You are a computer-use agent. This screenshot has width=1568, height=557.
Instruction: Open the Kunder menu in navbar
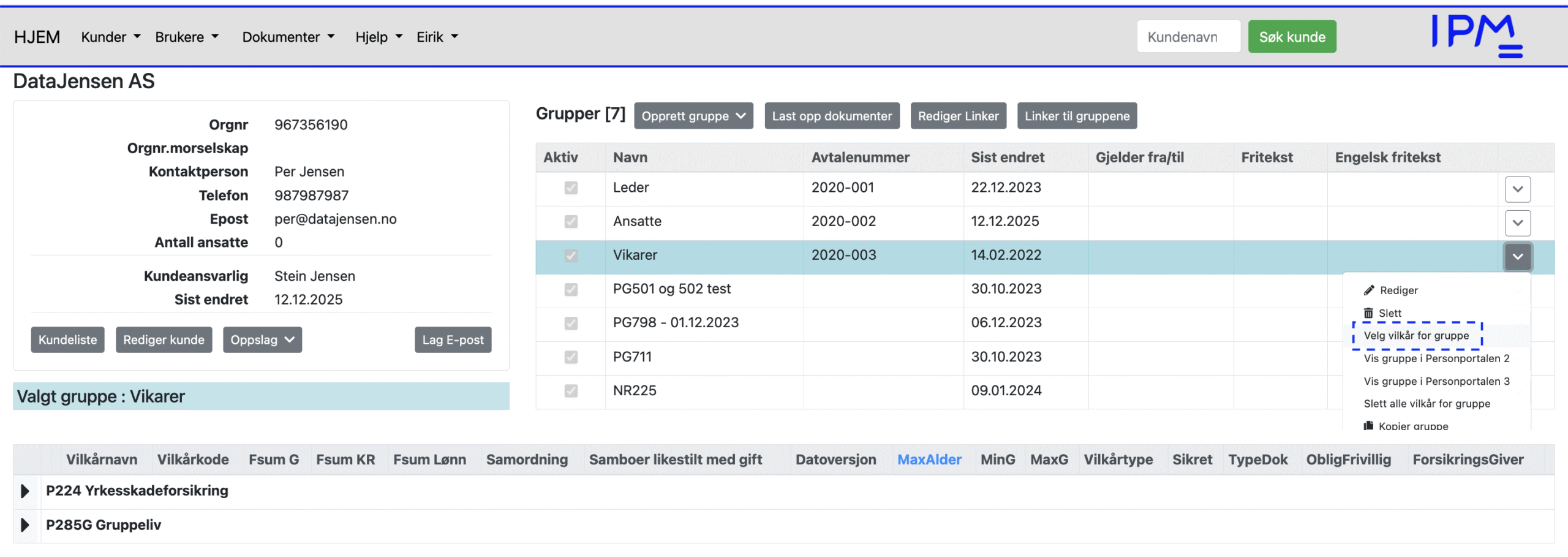[x=110, y=37]
